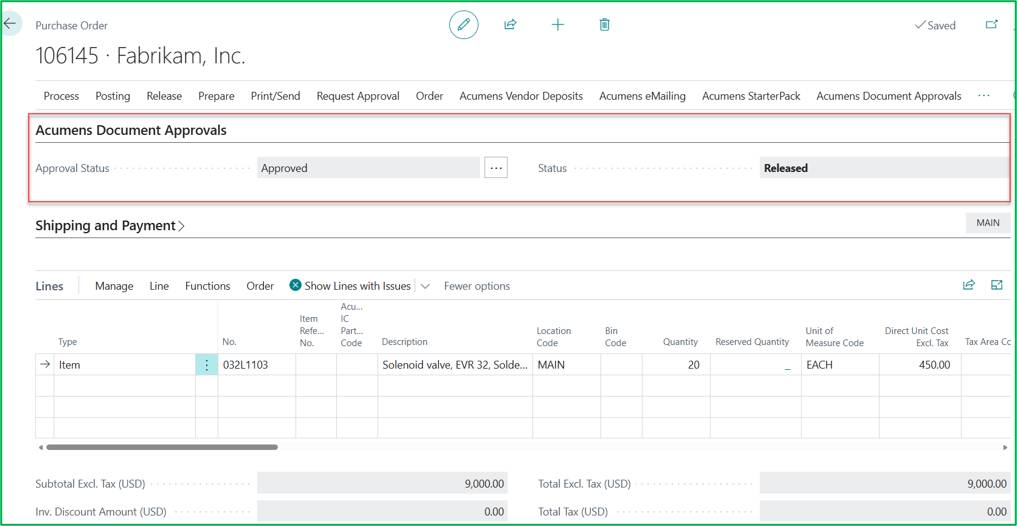Click Reserved Quantity column header
This screenshot has height=526, width=1017.
752,342
